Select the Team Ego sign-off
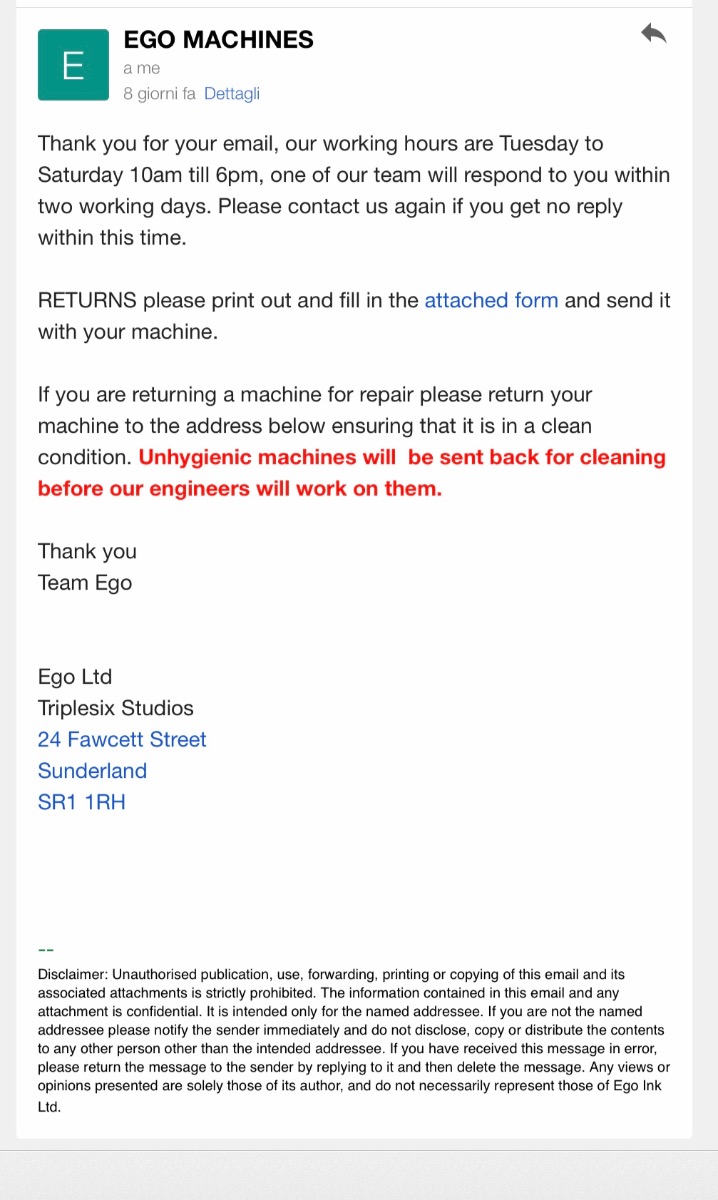 pyautogui.click(x=85, y=583)
